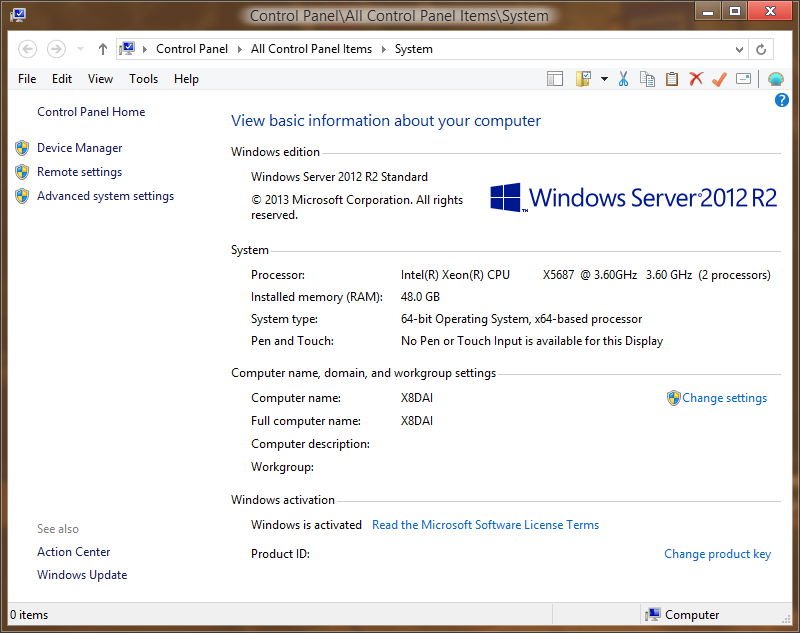Expand the chevron after Control Panel breadcrumb
The image size is (800, 633).
tap(240, 49)
